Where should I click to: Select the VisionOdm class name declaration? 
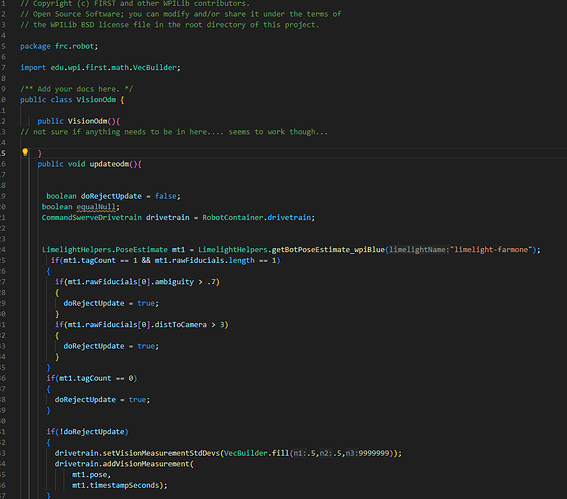(x=96, y=100)
